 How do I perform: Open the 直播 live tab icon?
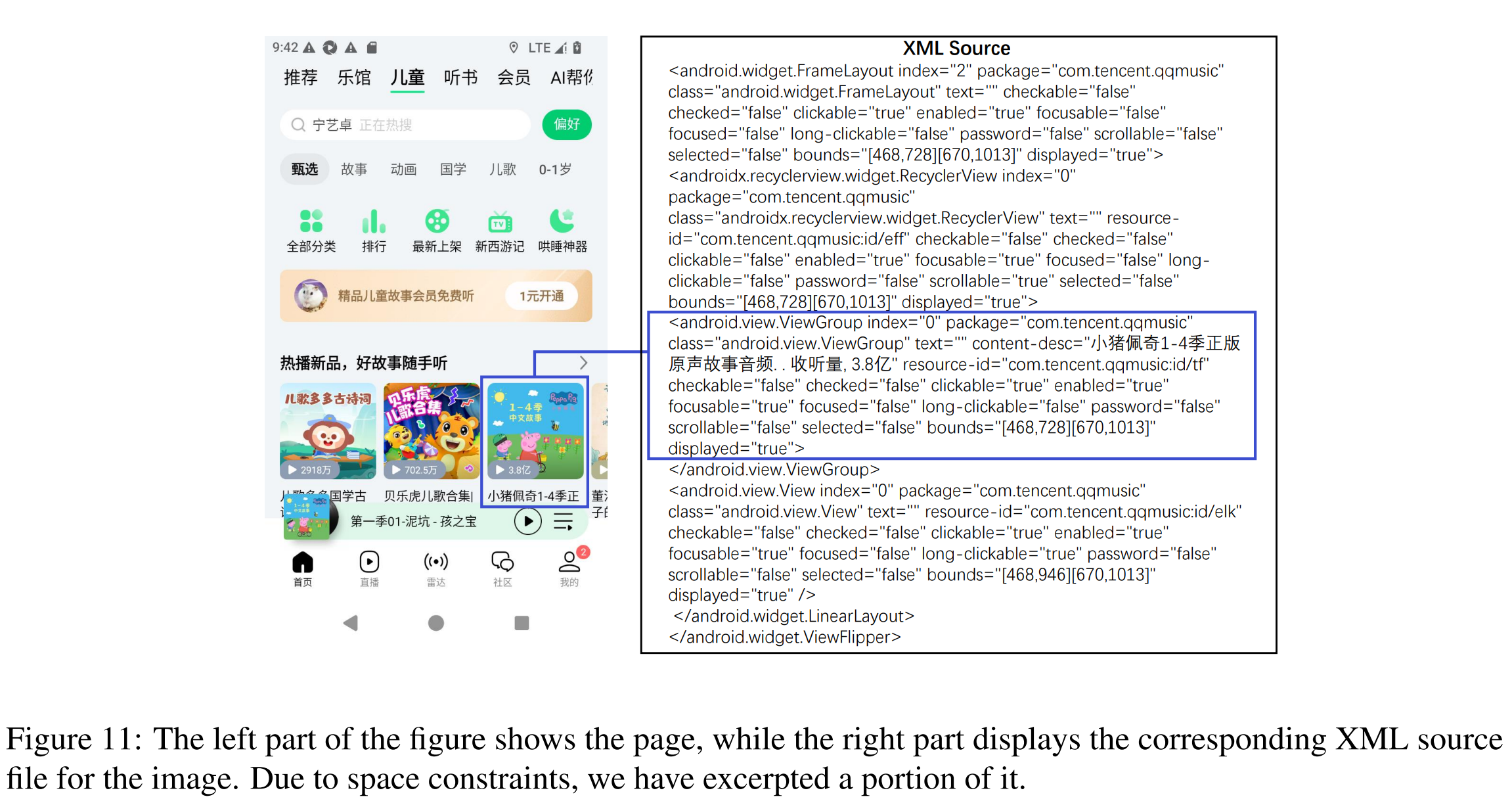tap(369, 562)
